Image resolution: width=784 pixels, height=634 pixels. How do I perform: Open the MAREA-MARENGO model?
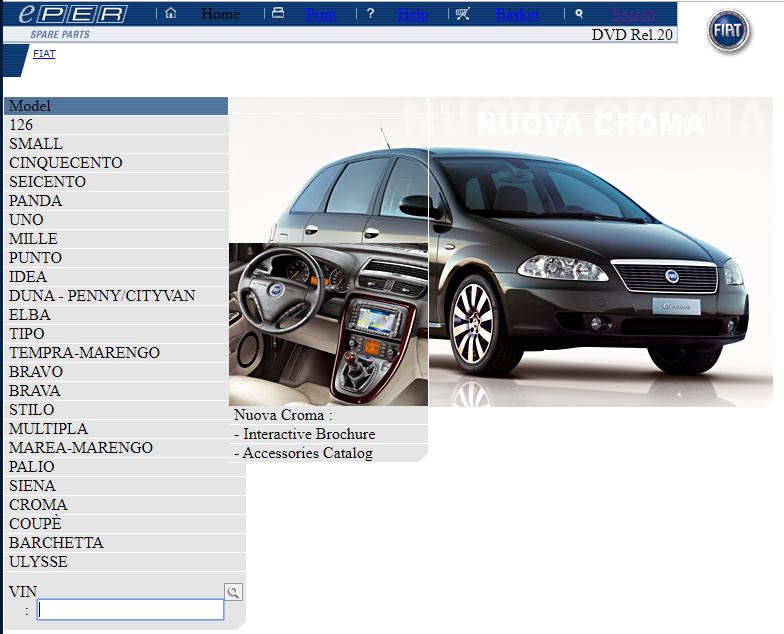pyautogui.click(x=116, y=448)
